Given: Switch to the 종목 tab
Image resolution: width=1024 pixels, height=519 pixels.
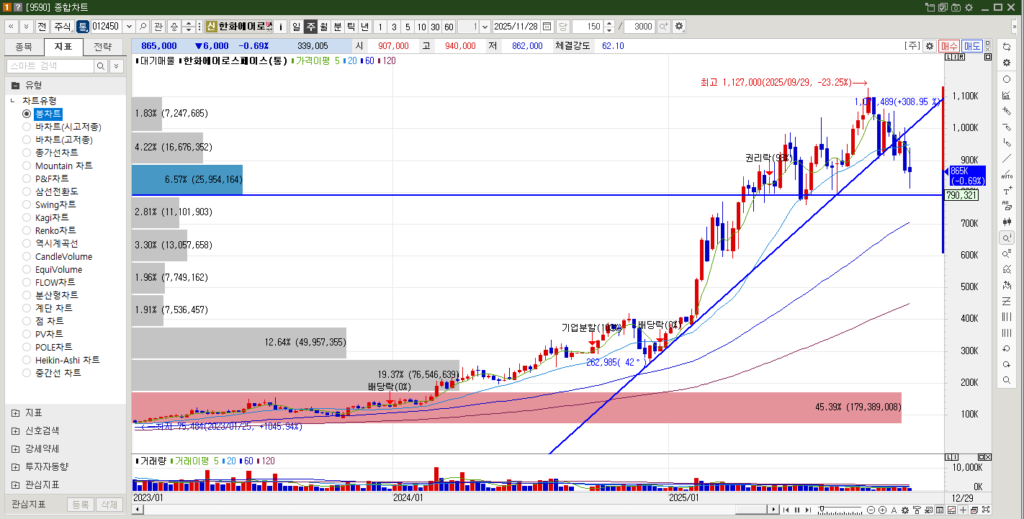Looking at the screenshot, I should [24, 46].
